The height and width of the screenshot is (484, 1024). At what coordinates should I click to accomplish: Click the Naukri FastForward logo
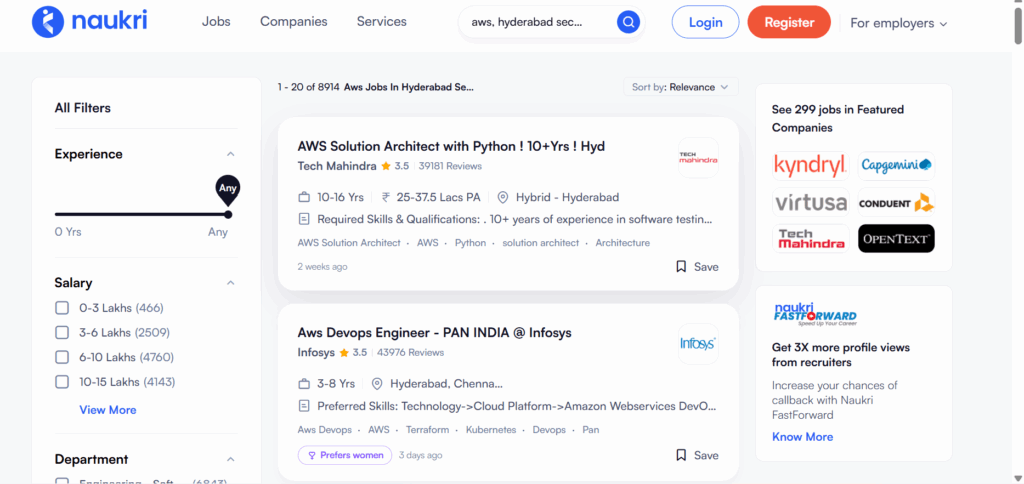coord(814,314)
